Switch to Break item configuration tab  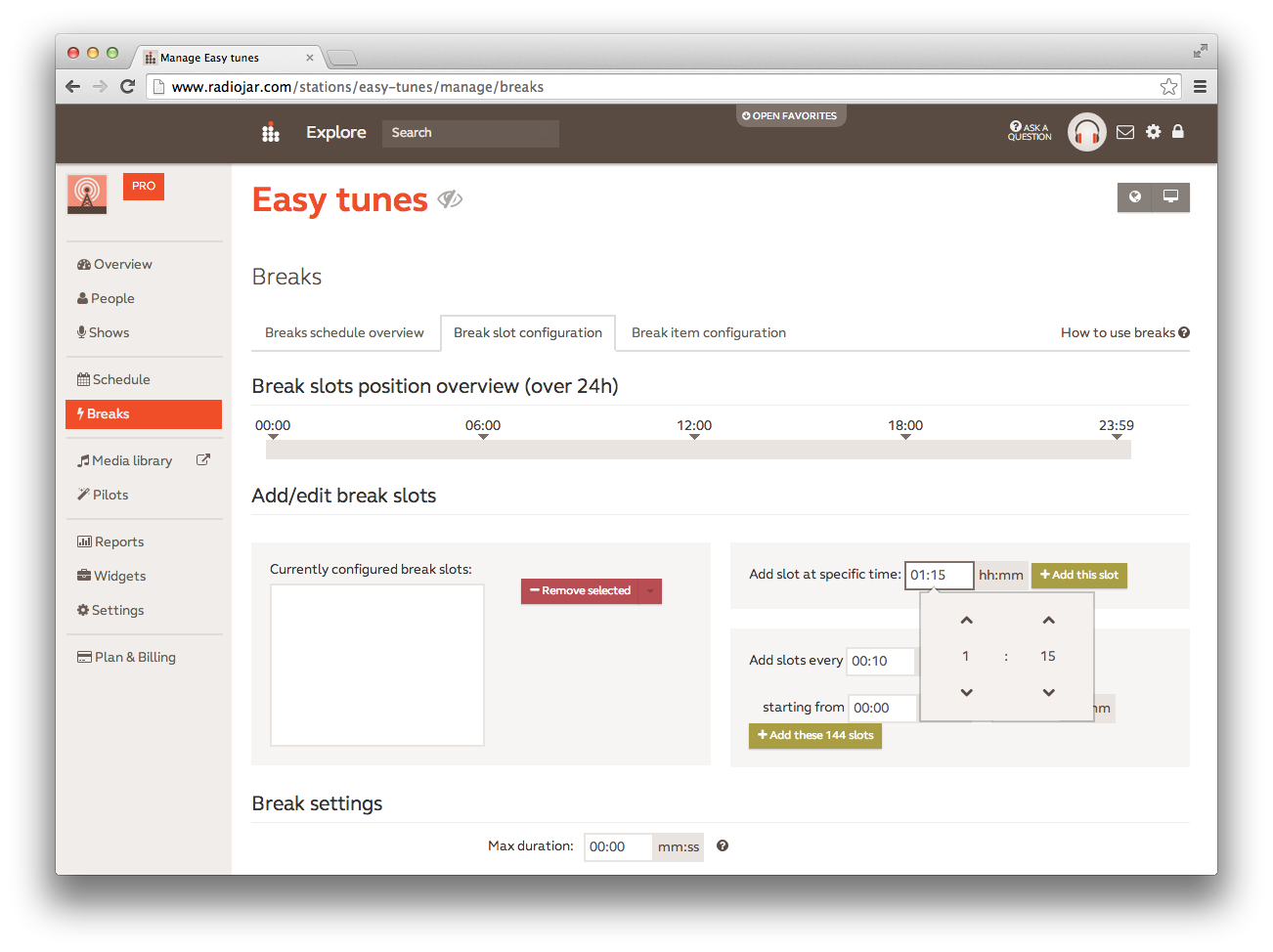click(x=708, y=333)
